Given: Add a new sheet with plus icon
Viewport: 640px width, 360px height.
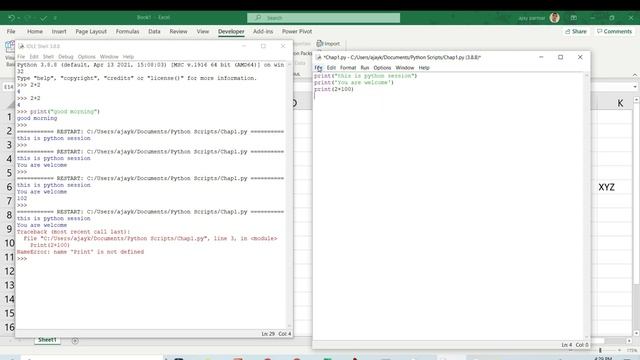Looking at the screenshot, I should (x=75, y=341).
